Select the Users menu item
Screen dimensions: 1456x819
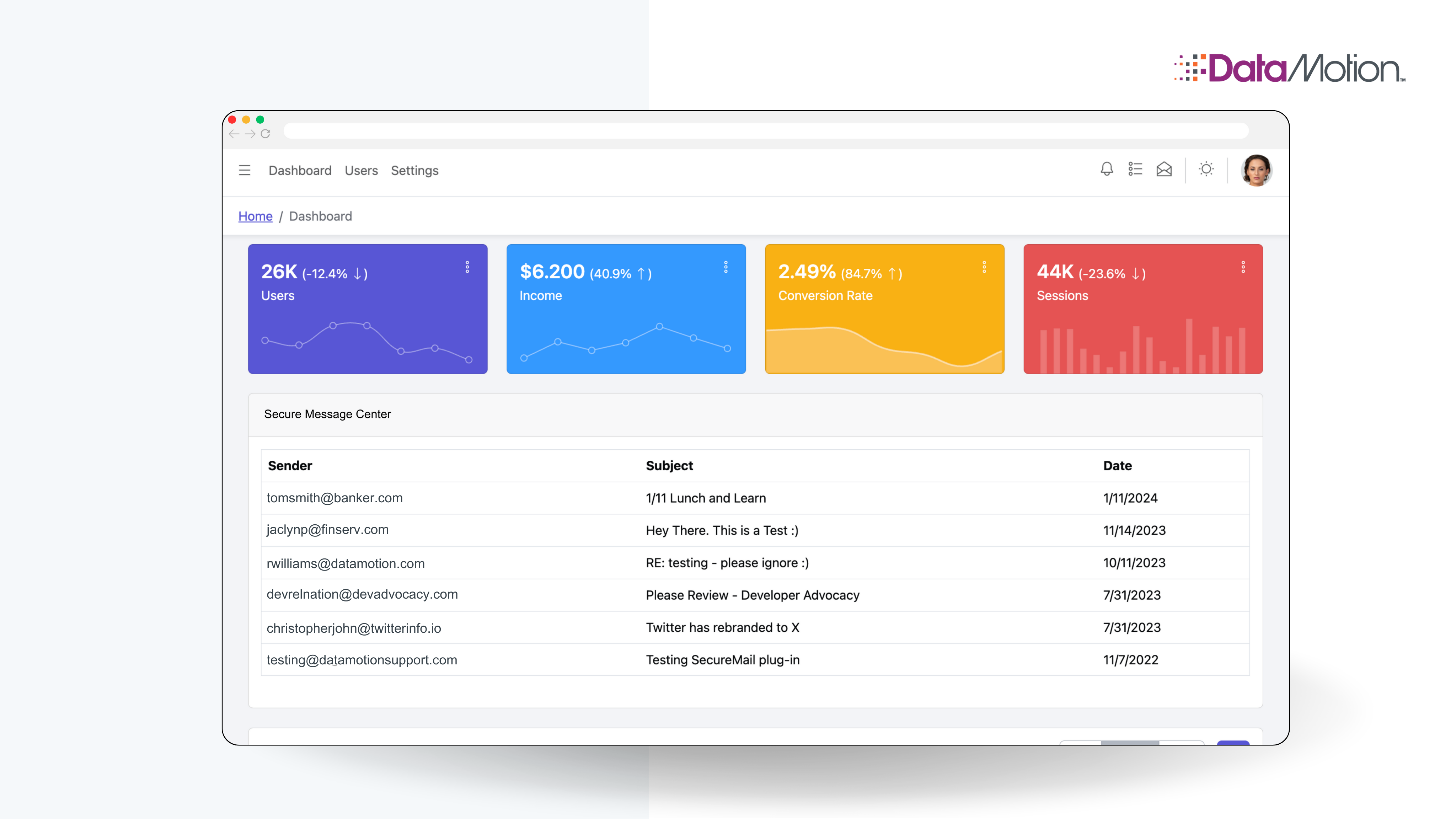361,171
